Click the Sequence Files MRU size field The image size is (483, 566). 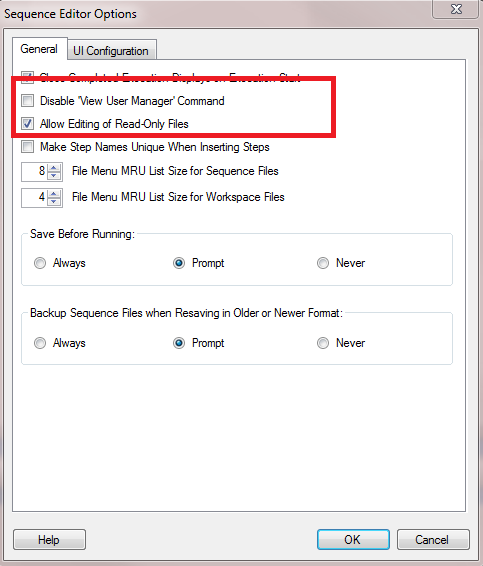coord(35,171)
